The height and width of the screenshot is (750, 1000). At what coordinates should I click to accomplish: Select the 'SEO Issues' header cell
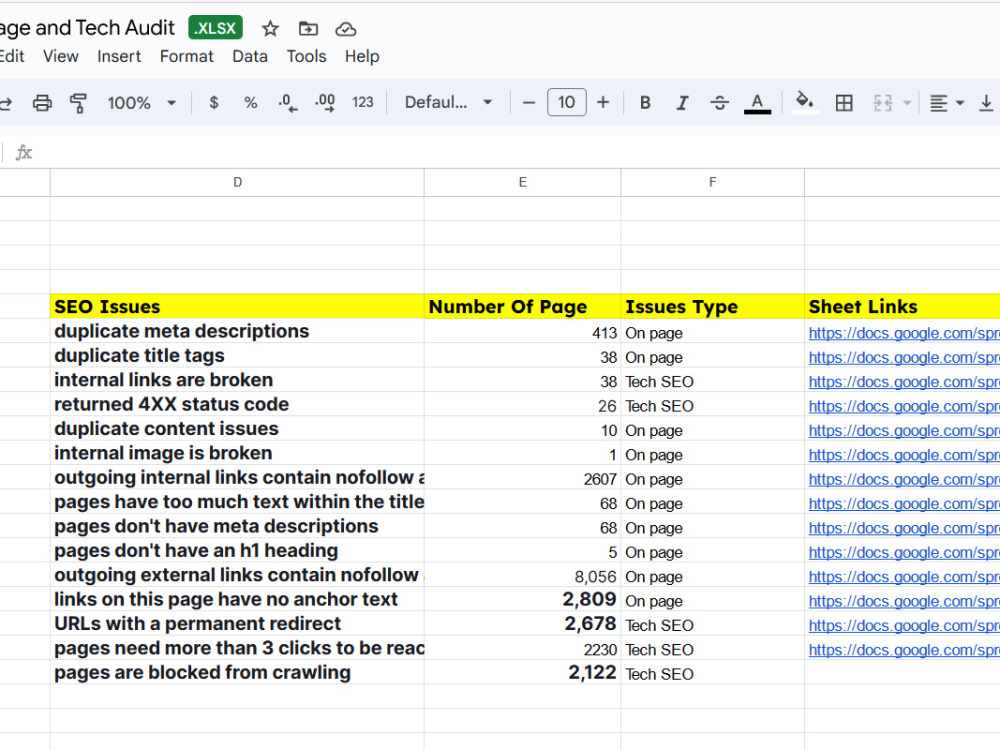click(x=237, y=307)
